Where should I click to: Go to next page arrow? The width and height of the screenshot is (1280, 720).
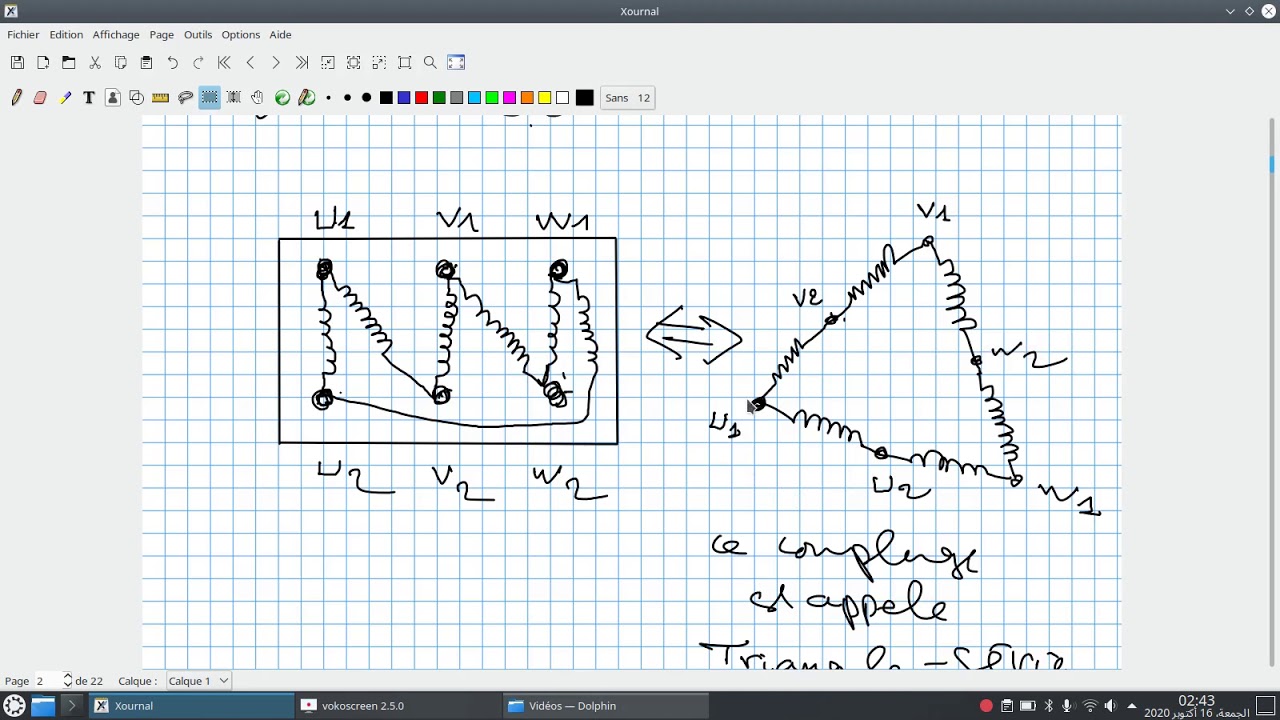276,63
